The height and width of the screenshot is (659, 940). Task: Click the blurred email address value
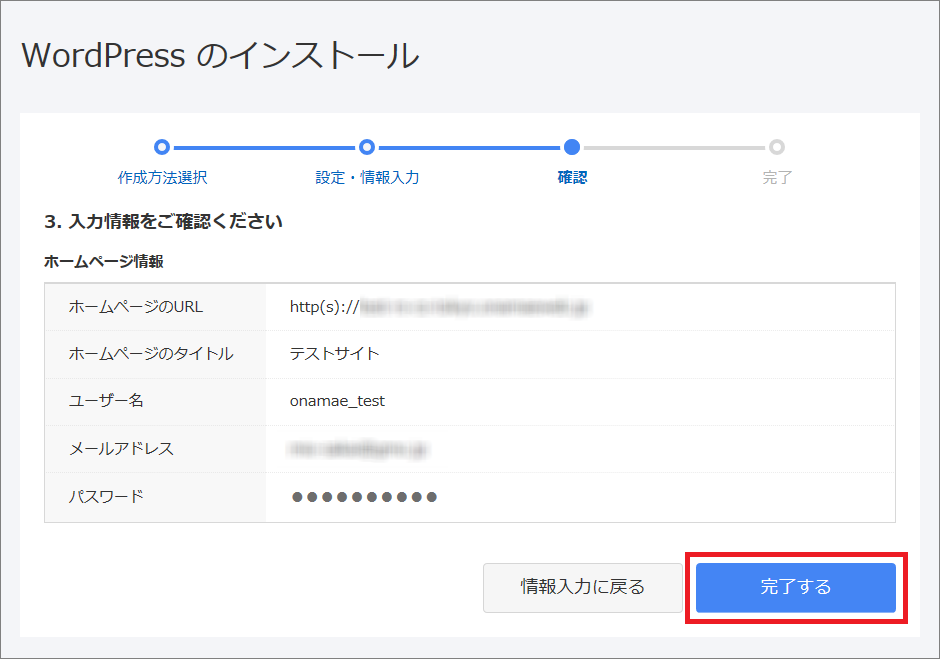click(x=358, y=449)
